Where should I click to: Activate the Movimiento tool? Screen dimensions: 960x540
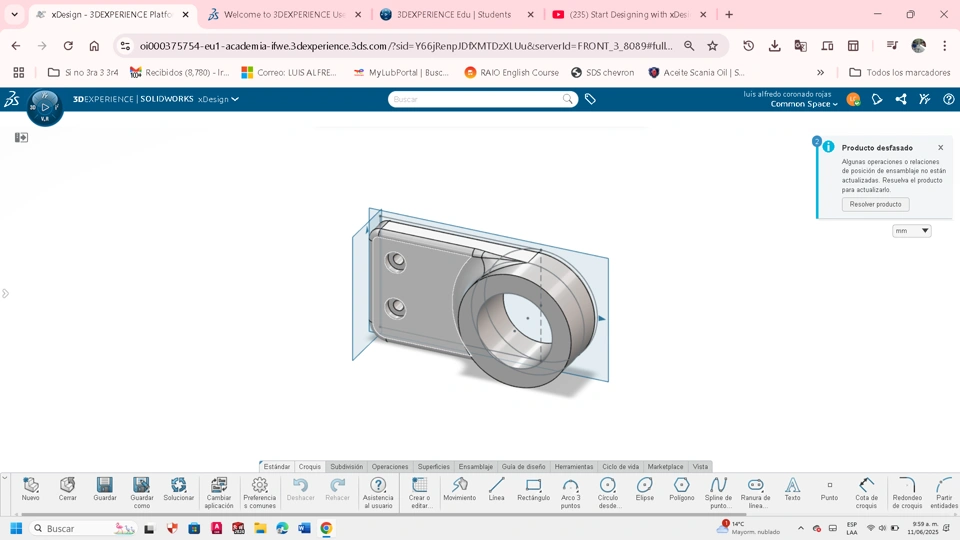point(459,486)
